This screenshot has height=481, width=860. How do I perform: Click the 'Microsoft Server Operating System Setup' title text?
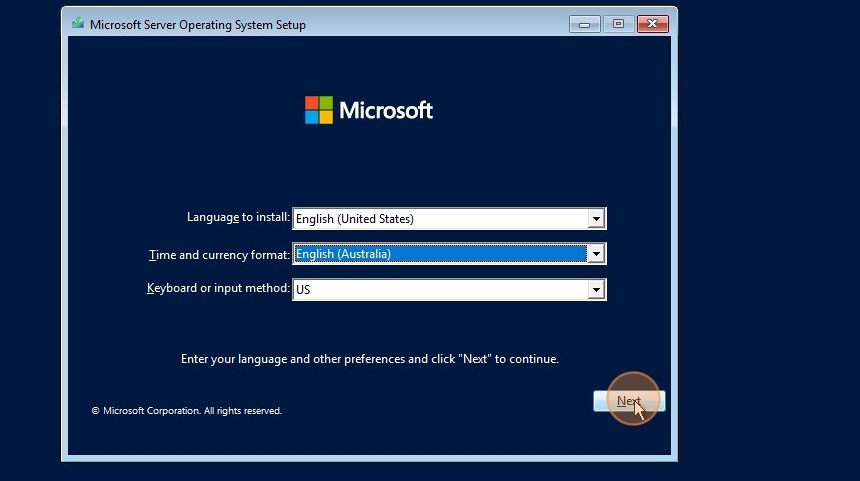point(197,25)
